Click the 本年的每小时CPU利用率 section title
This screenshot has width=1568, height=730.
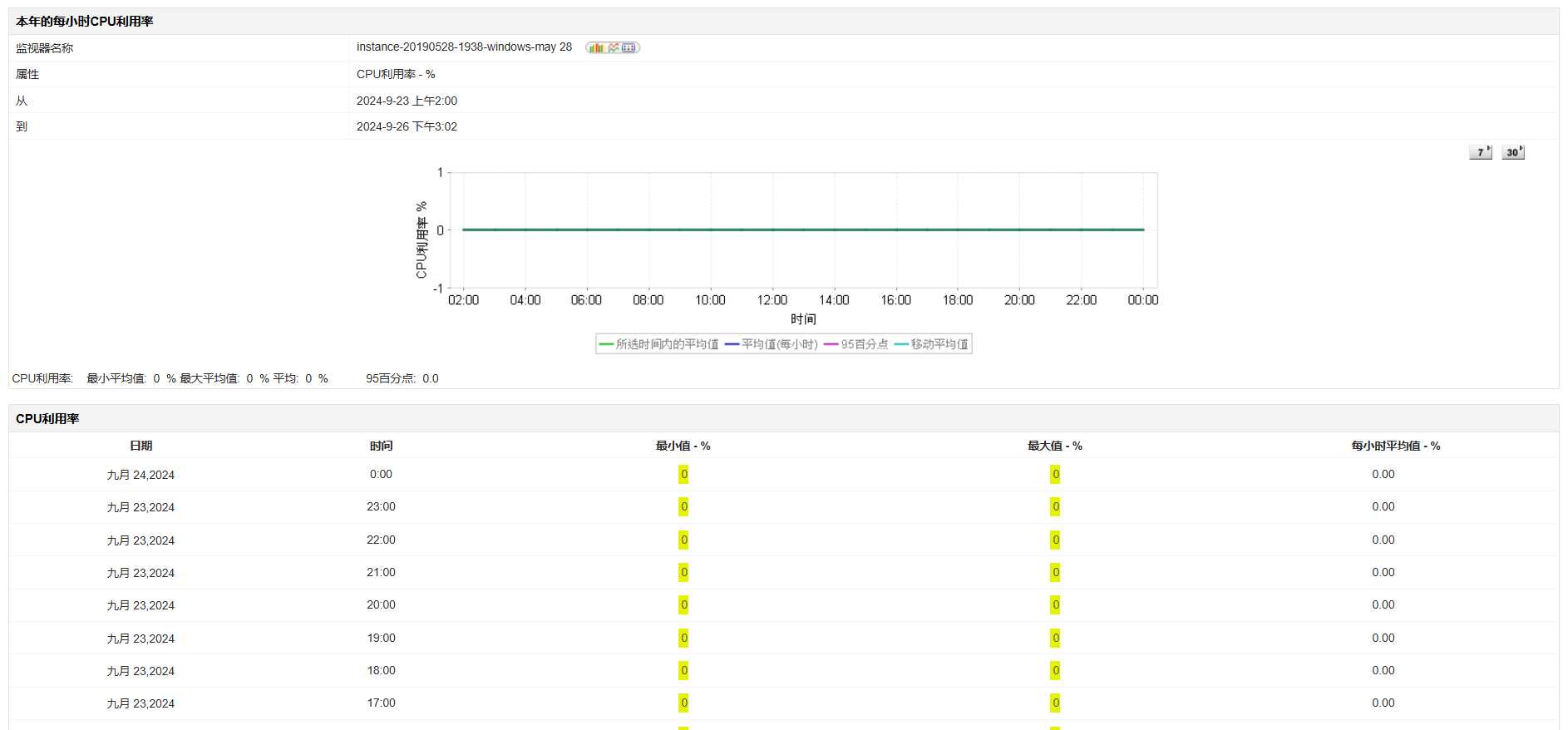(85, 21)
